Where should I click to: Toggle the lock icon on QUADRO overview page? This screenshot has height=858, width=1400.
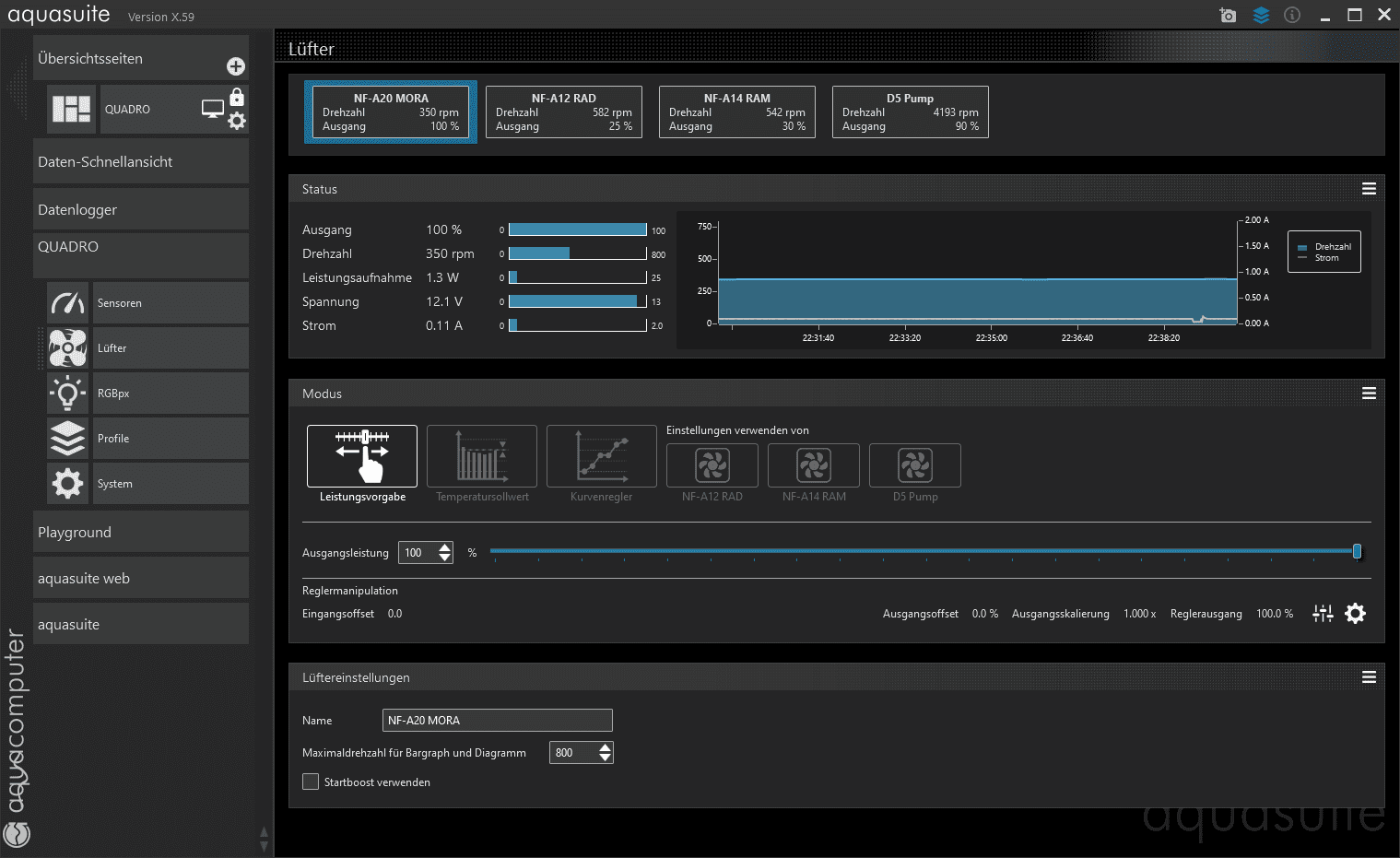(x=237, y=97)
